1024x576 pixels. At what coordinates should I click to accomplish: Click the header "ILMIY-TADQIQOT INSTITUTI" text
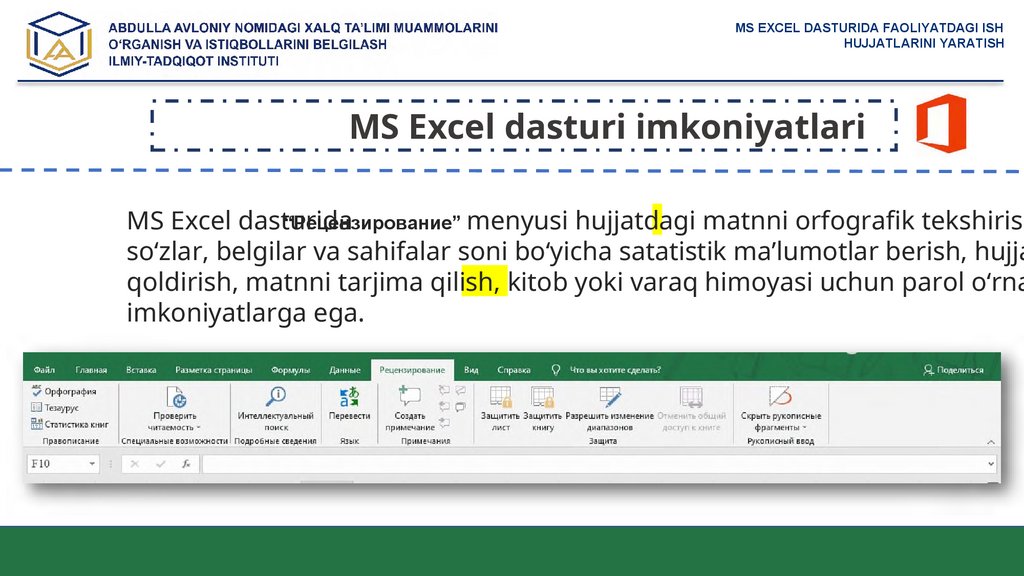193,61
